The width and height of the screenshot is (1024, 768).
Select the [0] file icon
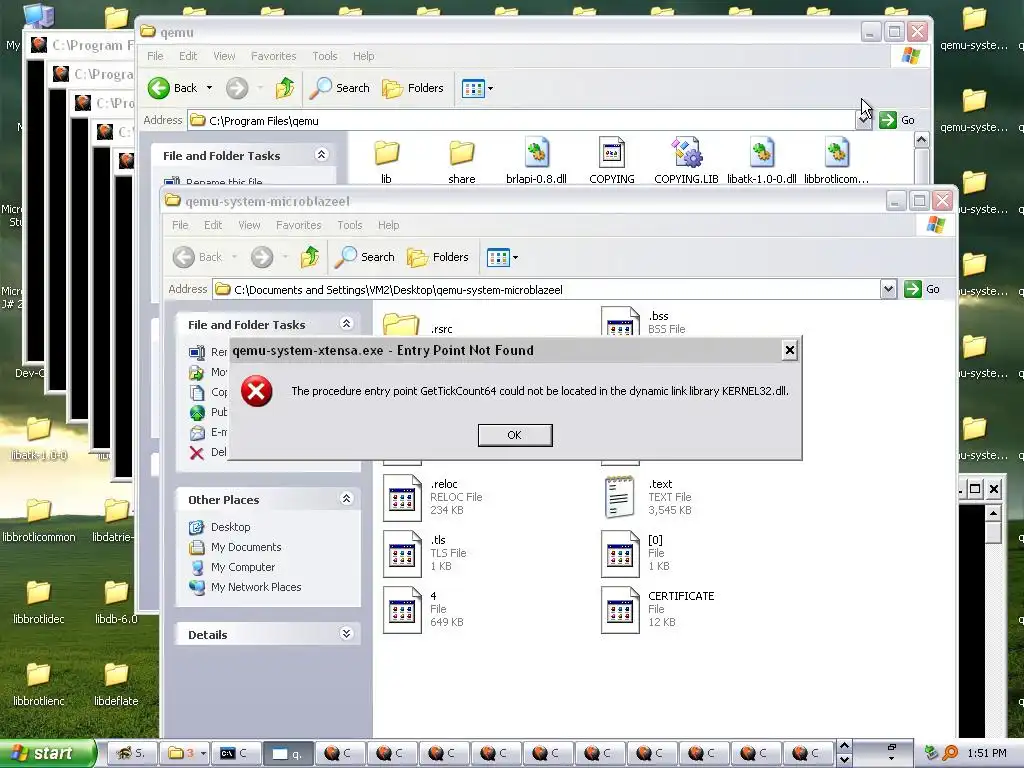(x=620, y=554)
